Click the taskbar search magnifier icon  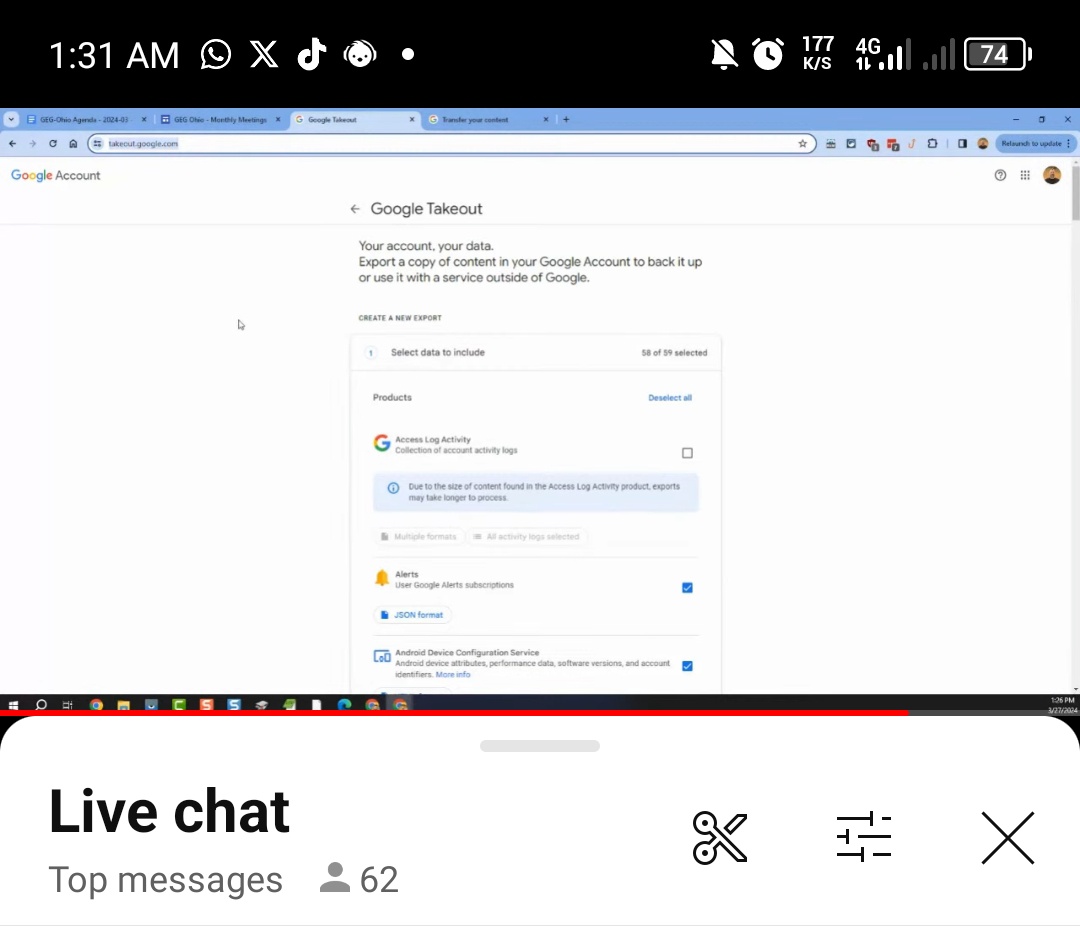(x=41, y=705)
